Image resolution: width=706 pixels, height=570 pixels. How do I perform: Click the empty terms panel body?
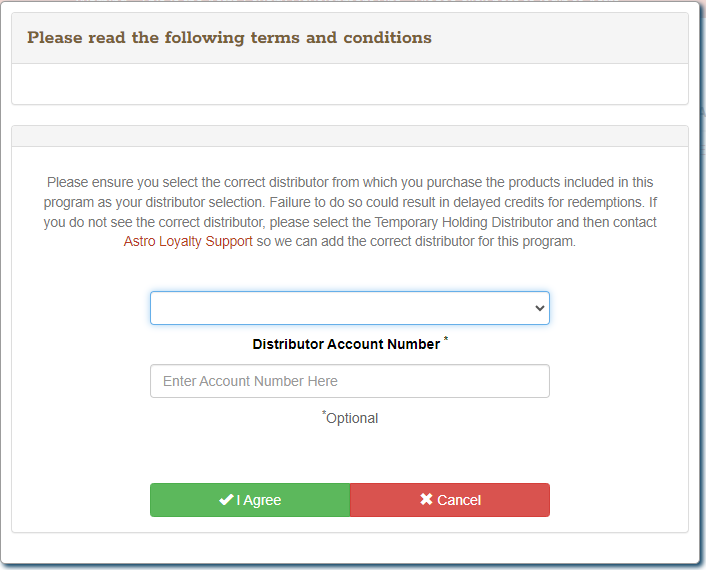[x=349, y=84]
